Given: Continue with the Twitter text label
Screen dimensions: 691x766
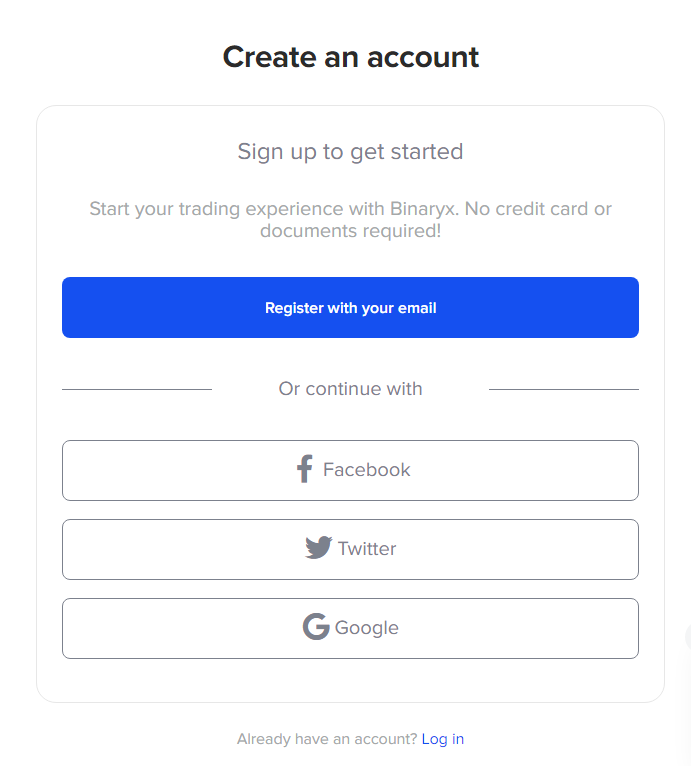Looking at the screenshot, I should pos(367,549).
